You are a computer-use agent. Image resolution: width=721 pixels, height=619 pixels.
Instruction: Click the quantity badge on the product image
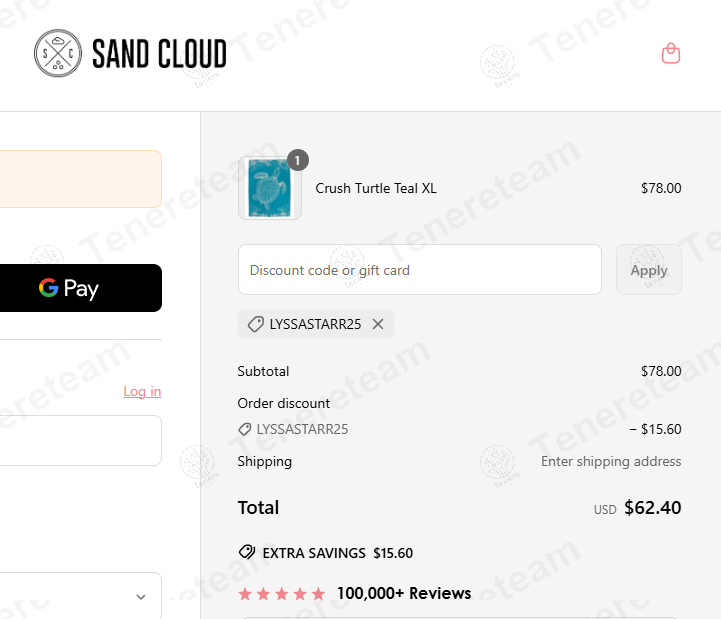pos(298,160)
